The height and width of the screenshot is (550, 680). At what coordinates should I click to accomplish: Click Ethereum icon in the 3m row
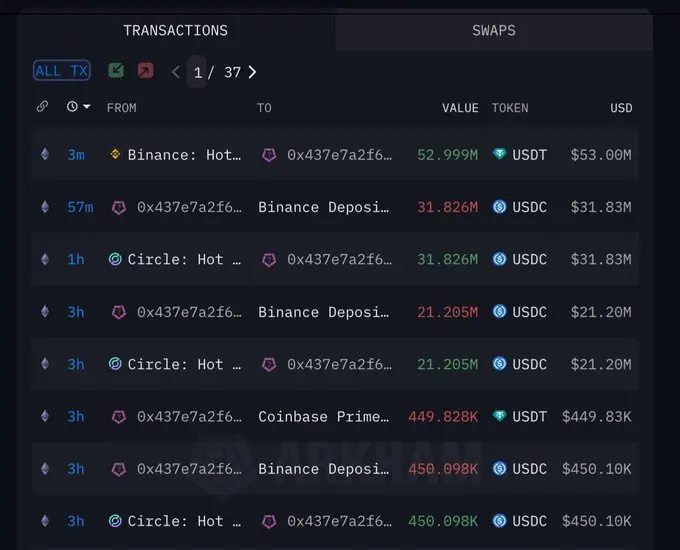(x=45, y=154)
